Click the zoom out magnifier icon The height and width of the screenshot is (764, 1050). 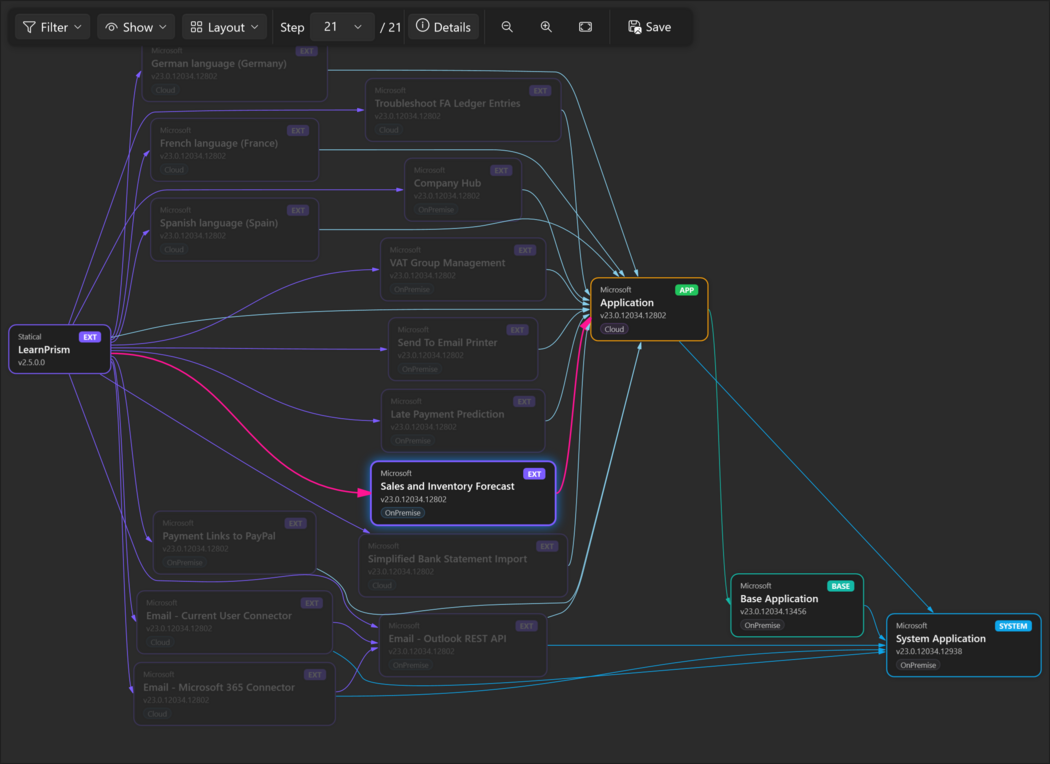point(507,27)
